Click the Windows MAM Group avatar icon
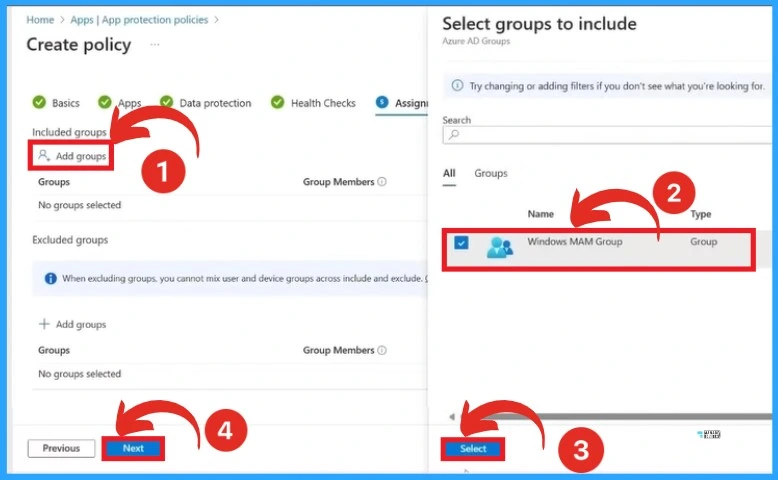The width and height of the screenshot is (778, 480). [499, 247]
